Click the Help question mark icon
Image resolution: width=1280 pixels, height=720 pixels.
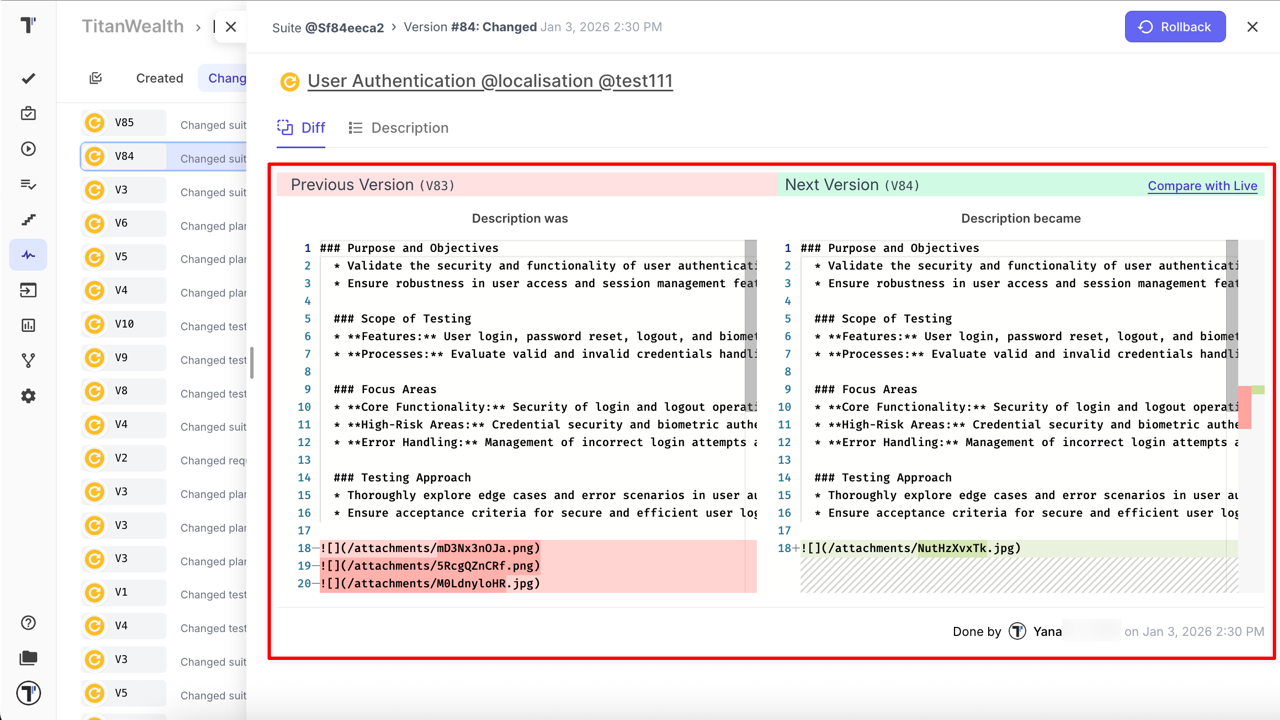(x=28, y=623)
